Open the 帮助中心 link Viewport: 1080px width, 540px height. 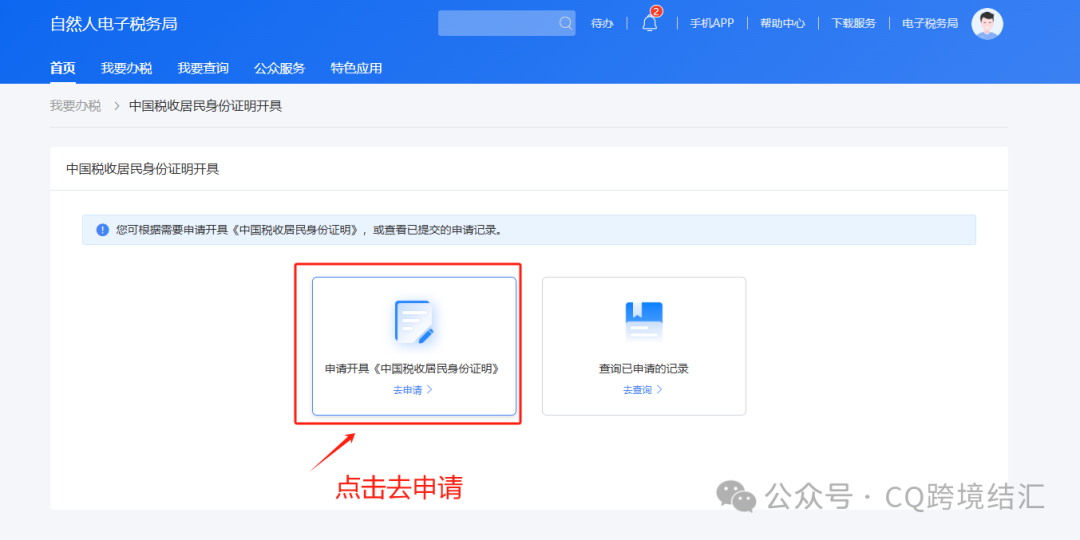point(782,23)
